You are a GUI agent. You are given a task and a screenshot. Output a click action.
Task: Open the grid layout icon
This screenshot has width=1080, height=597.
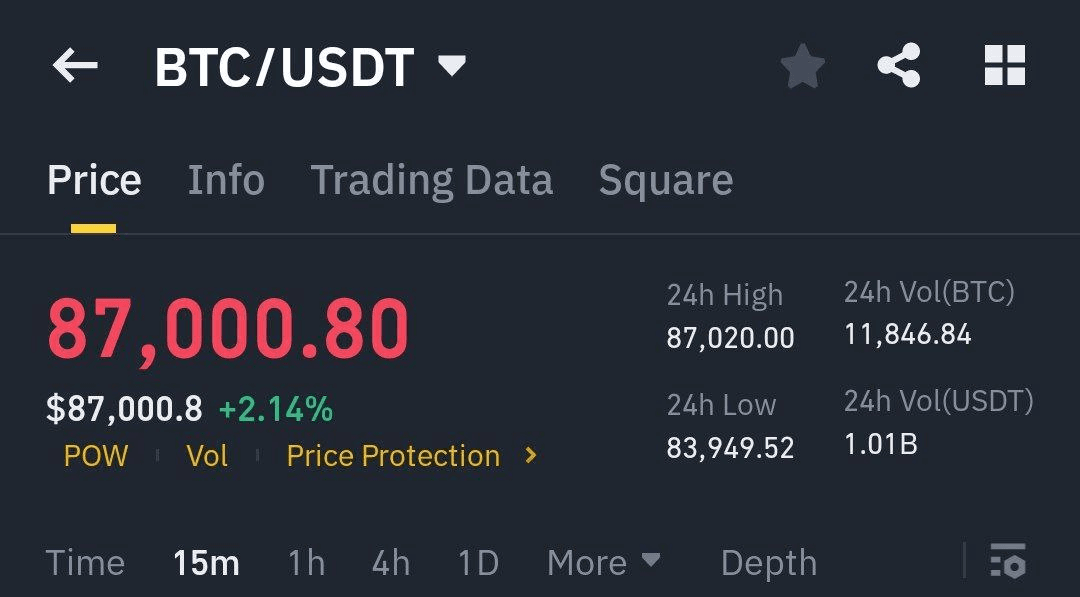point(1004,67)
